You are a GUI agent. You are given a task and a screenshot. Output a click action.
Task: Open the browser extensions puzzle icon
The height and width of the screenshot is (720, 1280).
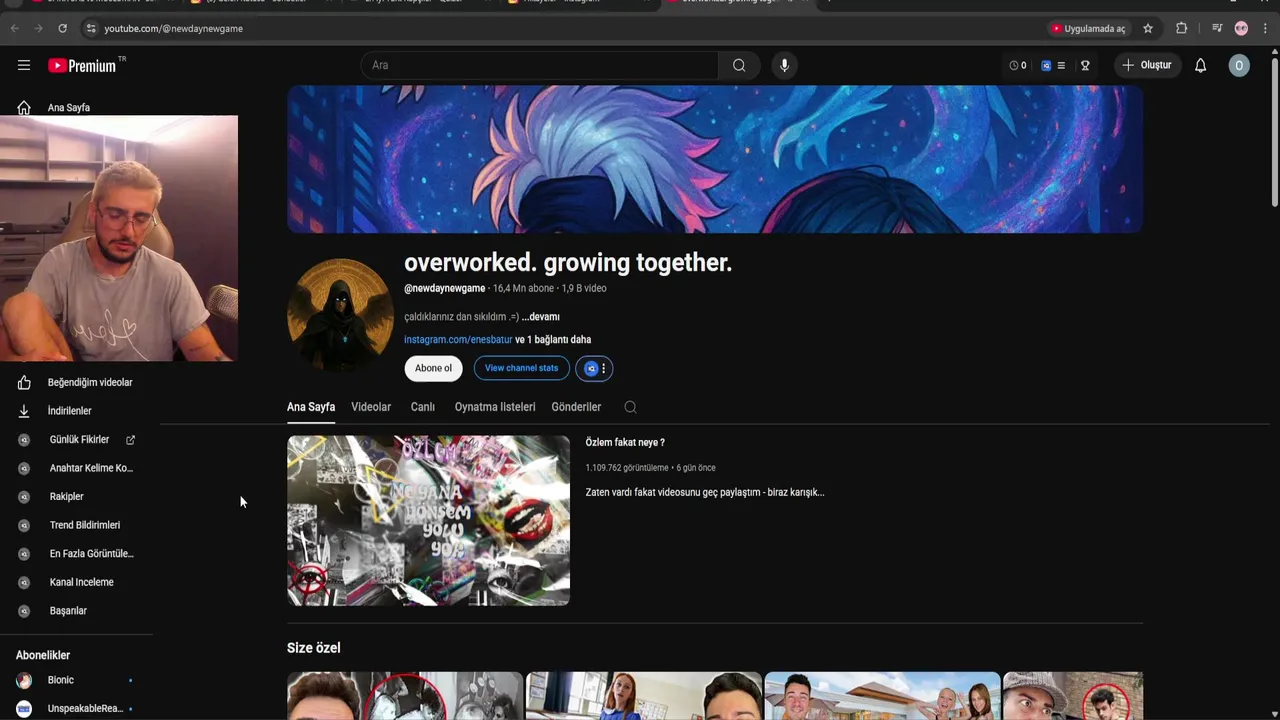[1181, 28]
